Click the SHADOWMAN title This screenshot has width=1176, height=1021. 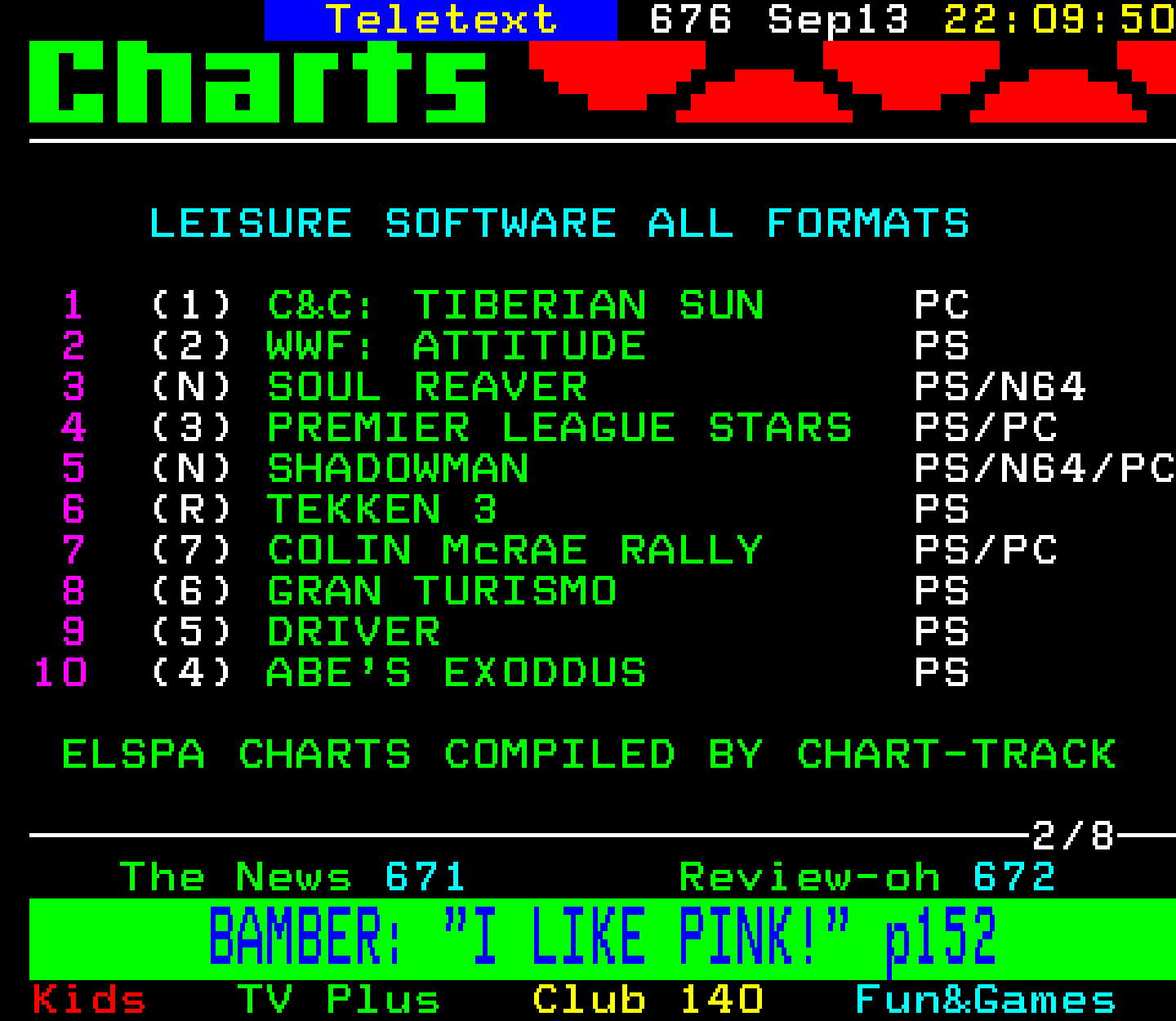[398, 469]
